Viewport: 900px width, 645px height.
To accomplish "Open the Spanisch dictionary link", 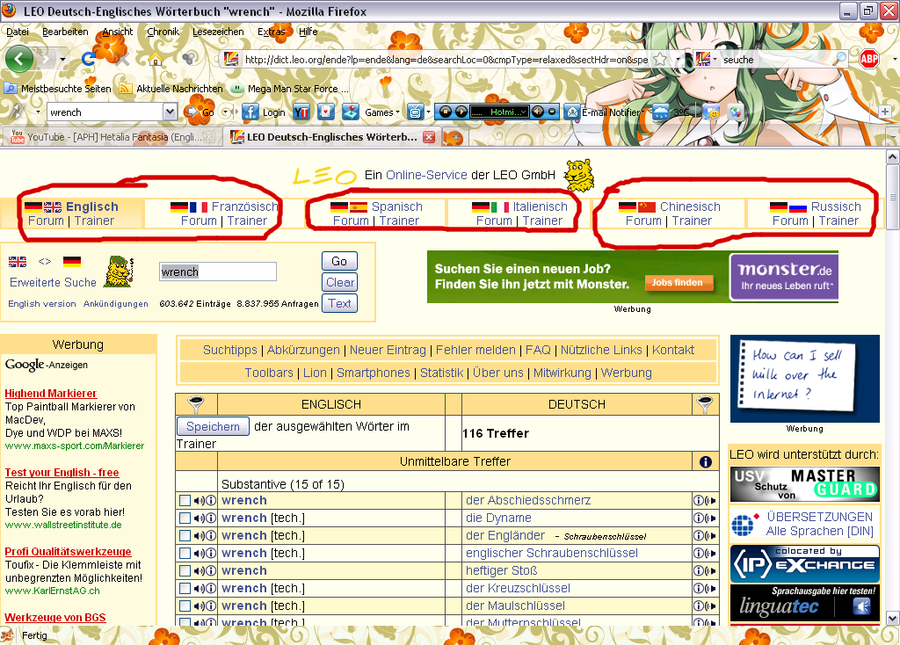I will [397, 207].
